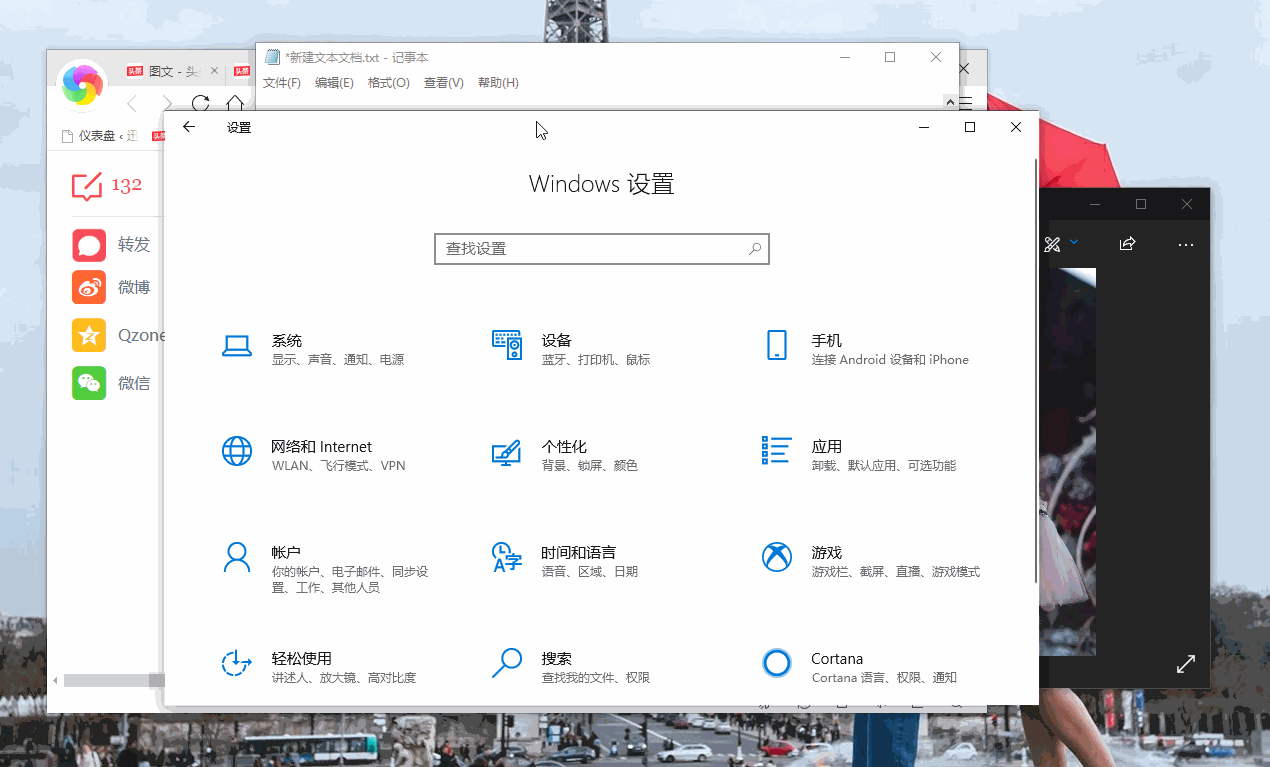Click the 查找设置 search field

[601, 248]
